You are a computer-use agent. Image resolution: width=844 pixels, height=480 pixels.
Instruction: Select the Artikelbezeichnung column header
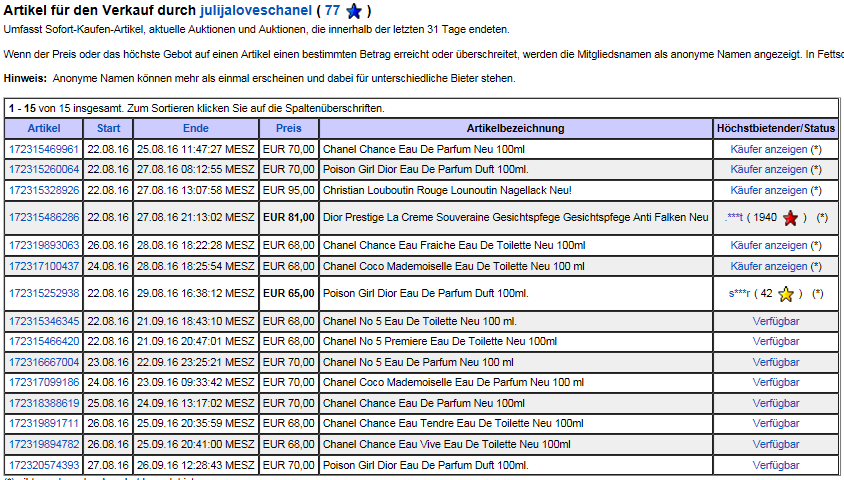pos(516,128)
